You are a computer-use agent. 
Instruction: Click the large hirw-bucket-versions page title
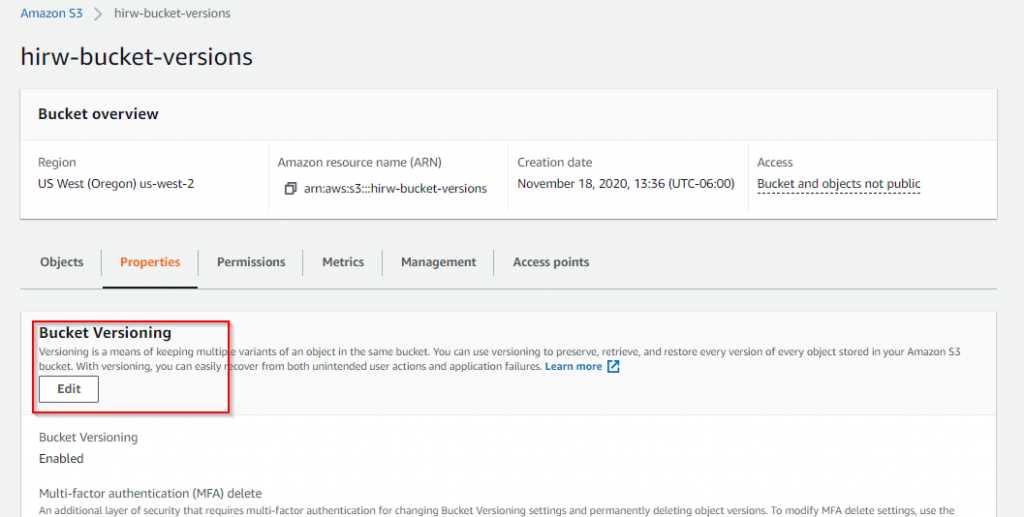pyautogui.click(x=136, y=57)
